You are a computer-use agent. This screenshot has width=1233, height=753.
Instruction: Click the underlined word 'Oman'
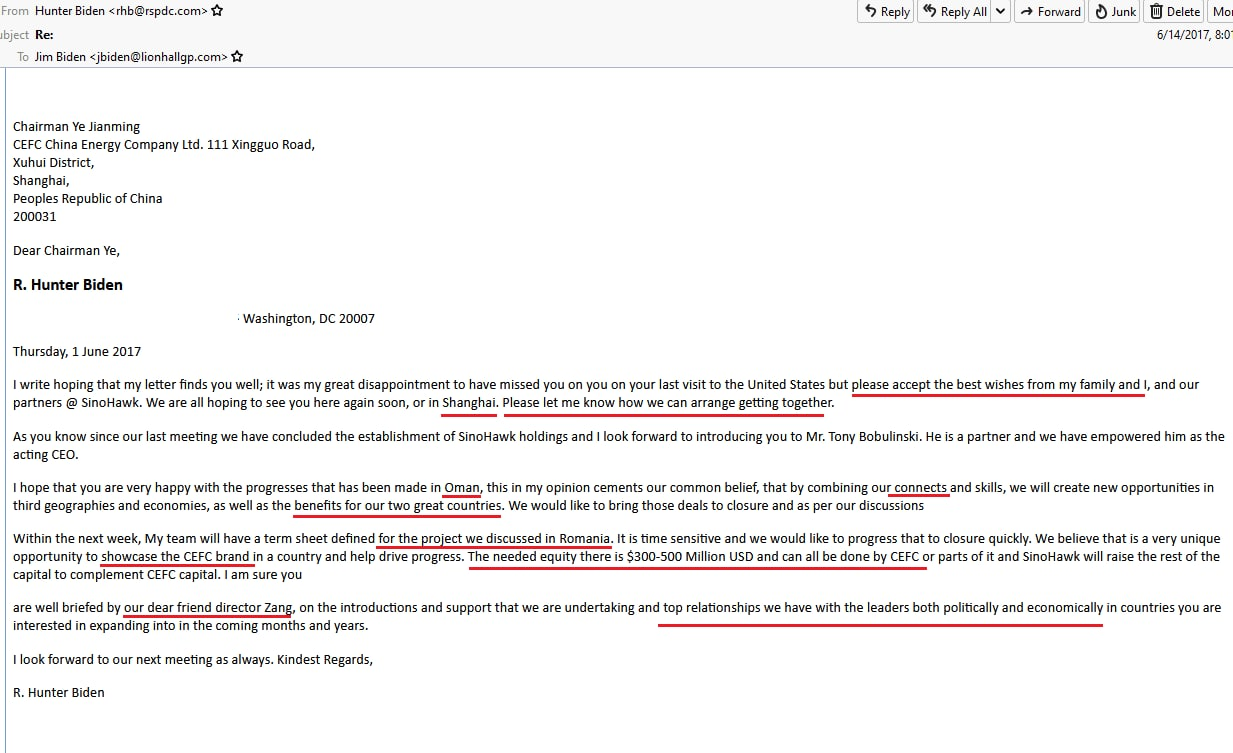pos(462,488)
